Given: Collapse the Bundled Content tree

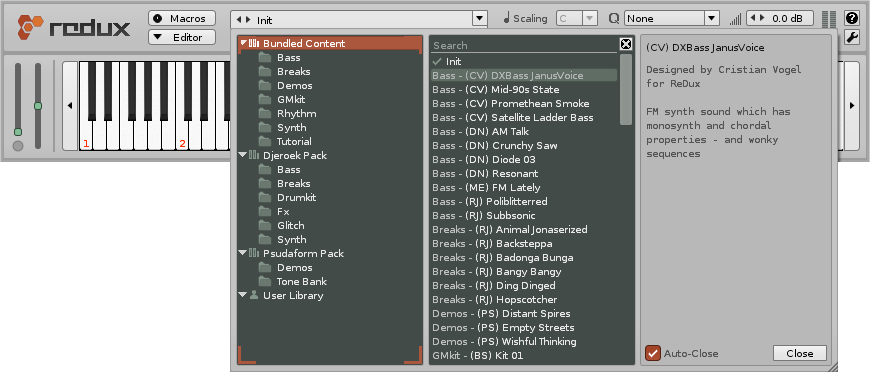Looking at the screenshot, I should tap(244, 43).
